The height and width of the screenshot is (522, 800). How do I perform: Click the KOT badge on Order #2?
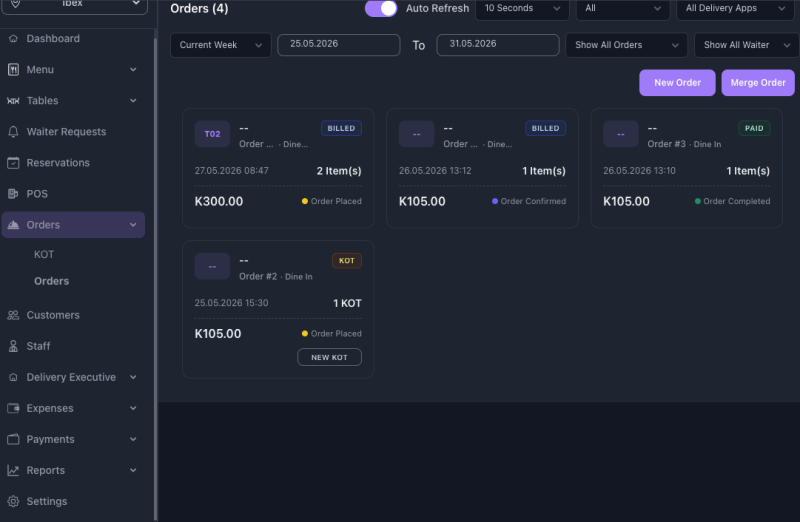click(x=347, y=261)
